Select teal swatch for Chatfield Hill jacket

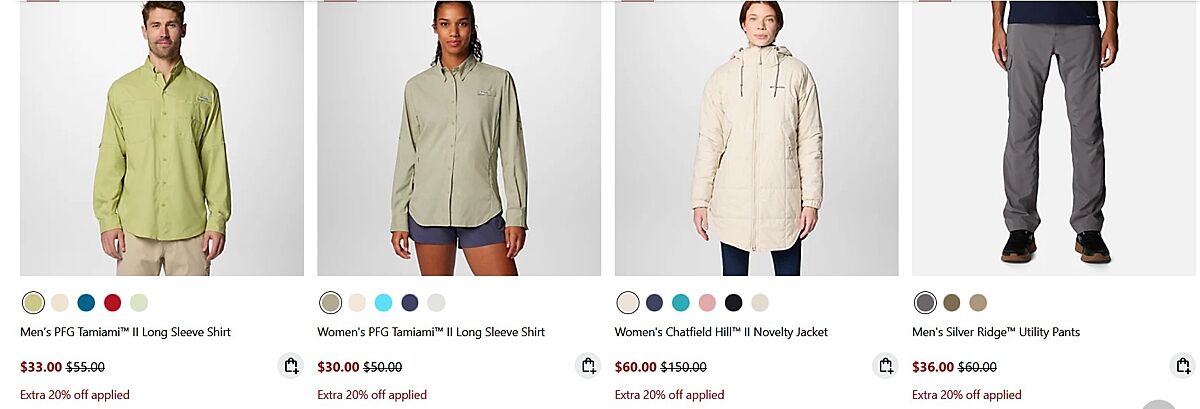[x=681, y=302]
